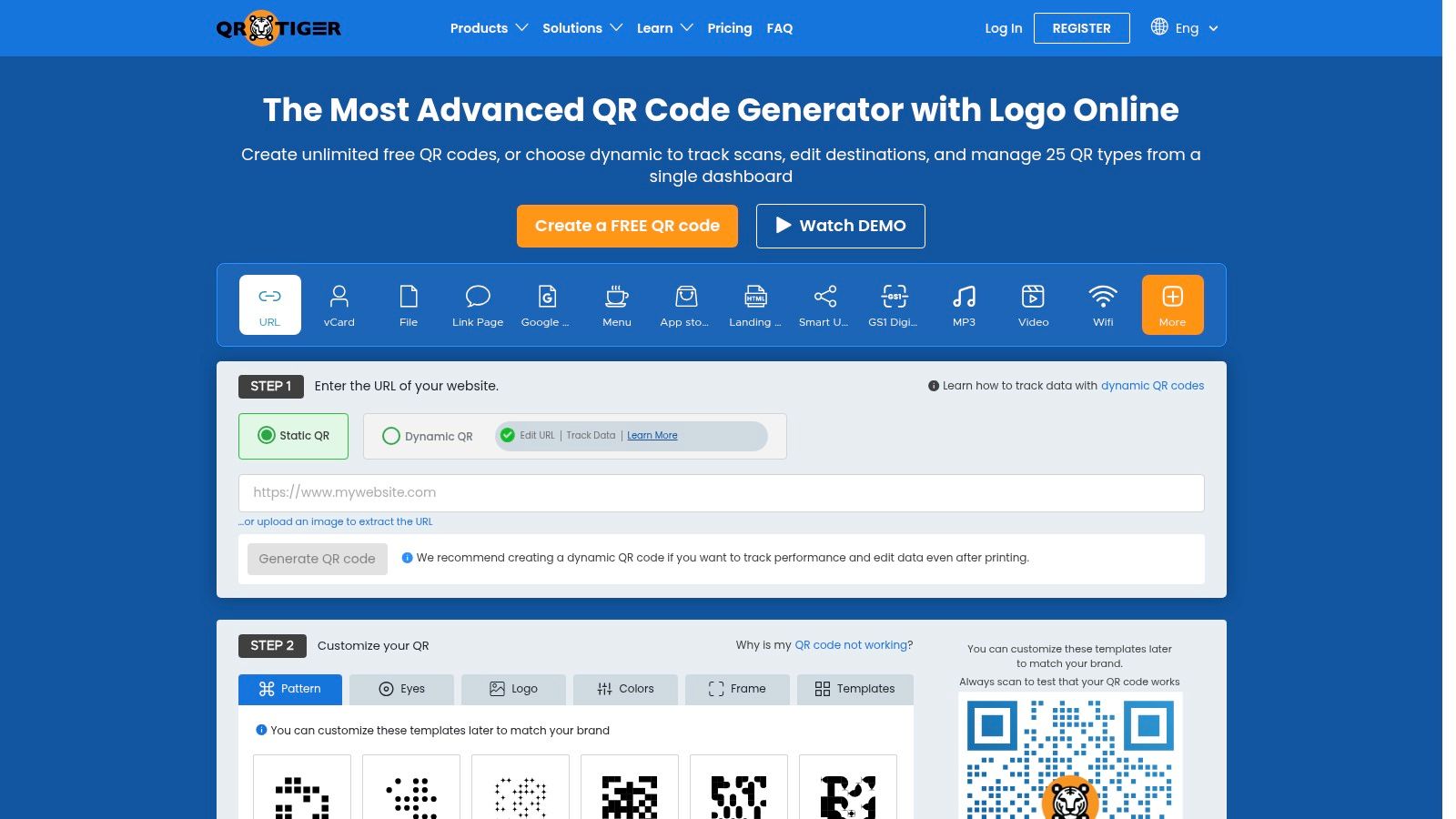The height and width of the screenshot is (819, 1456).
Task: Expand the Solutions dropdown
Action: (x=582, y=28)
